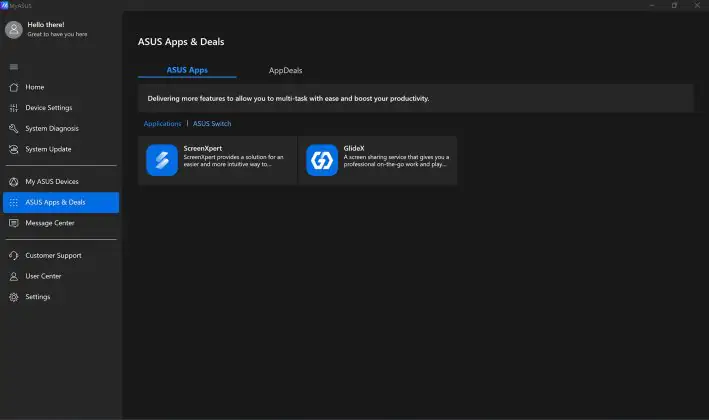Click the MyASUS logo in title bar
Image resolution: width=709 pixels, height=420 pixels.
(5, 5)
